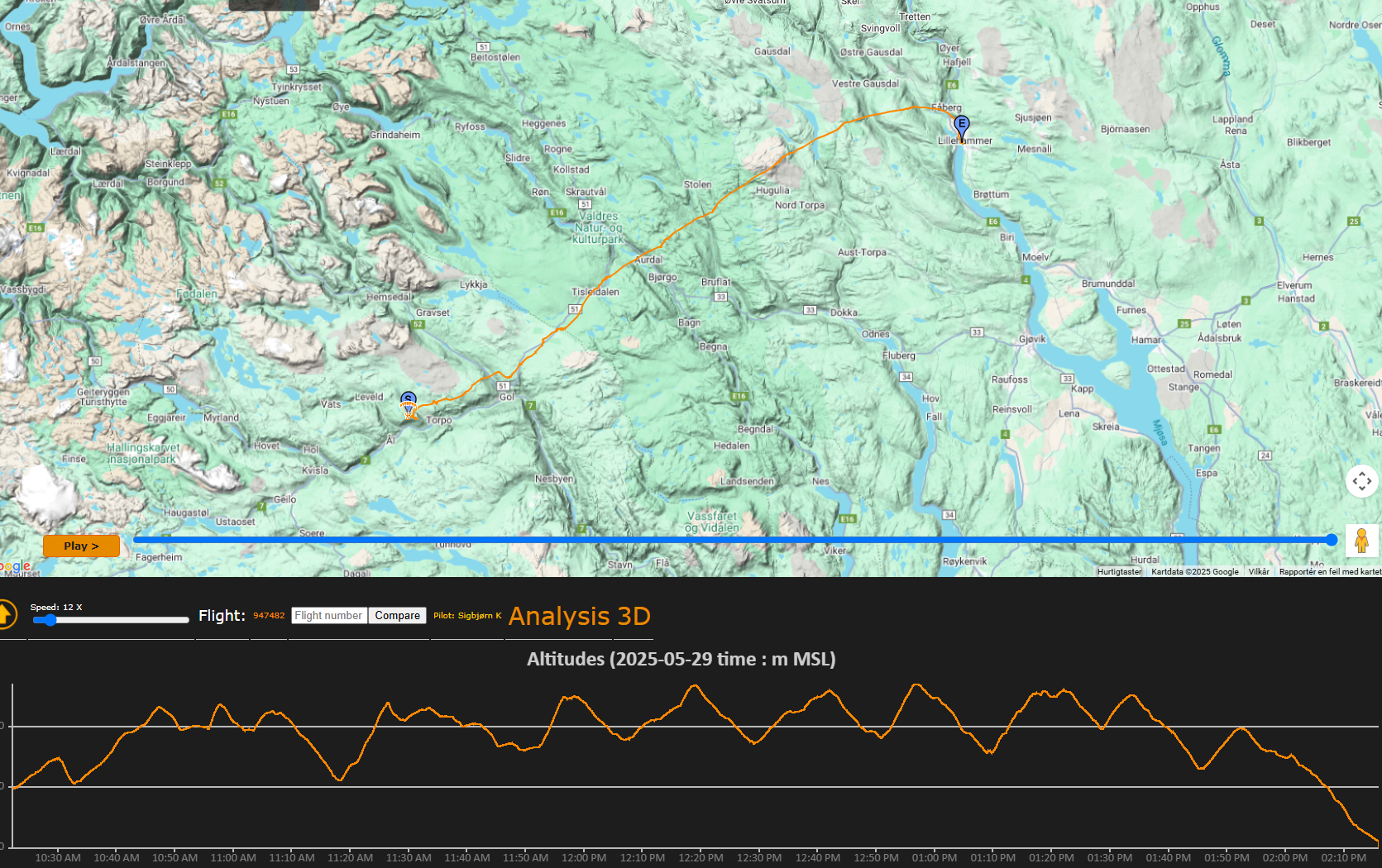
Task: Click the Hemsedal label on map
Action: (389, 297)
